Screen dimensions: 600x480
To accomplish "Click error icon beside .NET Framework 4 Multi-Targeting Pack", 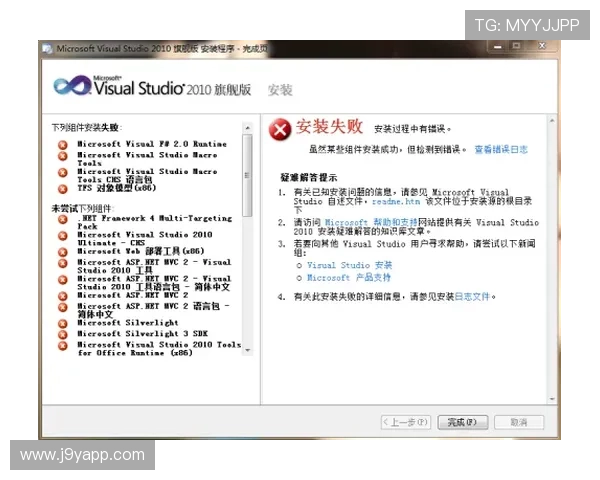I will click(x=64, y=219).
